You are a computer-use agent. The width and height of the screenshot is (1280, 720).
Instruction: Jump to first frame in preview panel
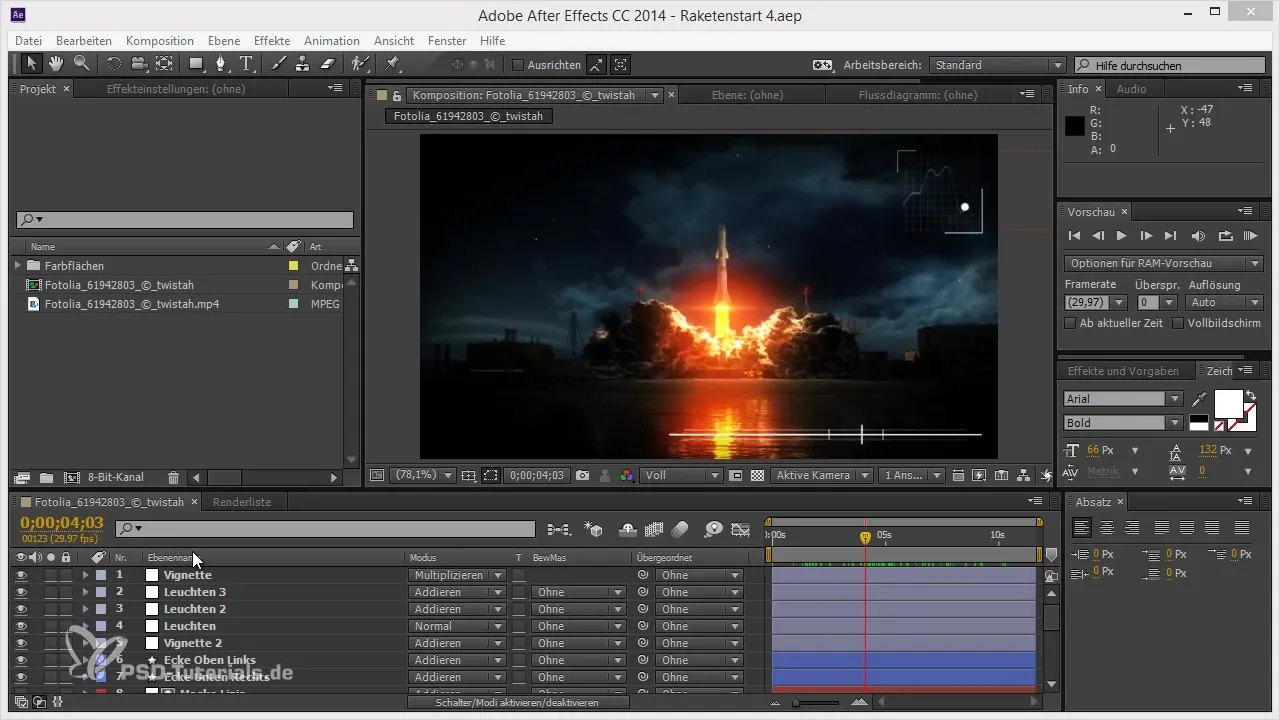click(1075, 236)
